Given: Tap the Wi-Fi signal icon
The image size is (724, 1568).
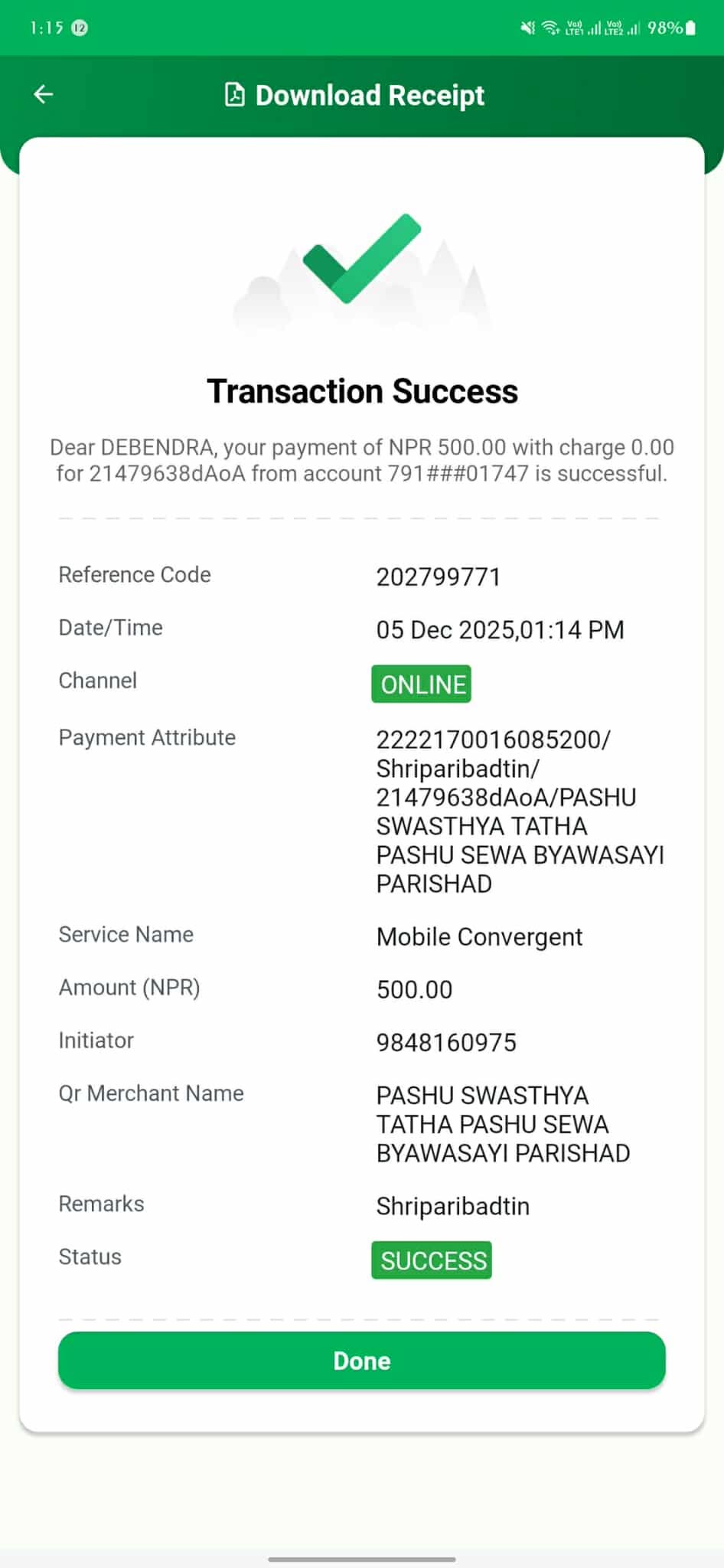Looking at the screenshot, I should tap(551, 28).
